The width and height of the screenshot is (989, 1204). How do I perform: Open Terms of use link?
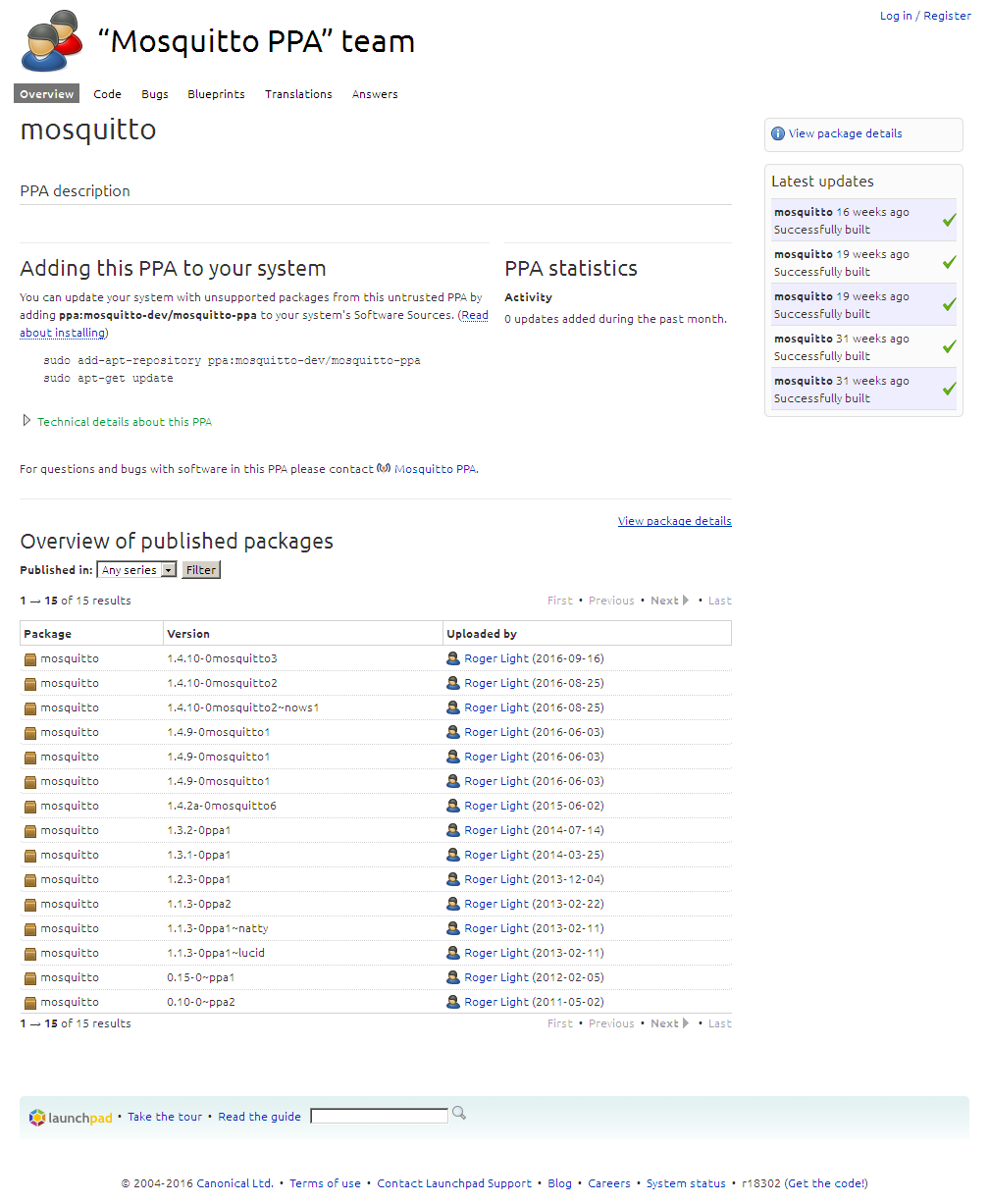tap(325, 1183)
